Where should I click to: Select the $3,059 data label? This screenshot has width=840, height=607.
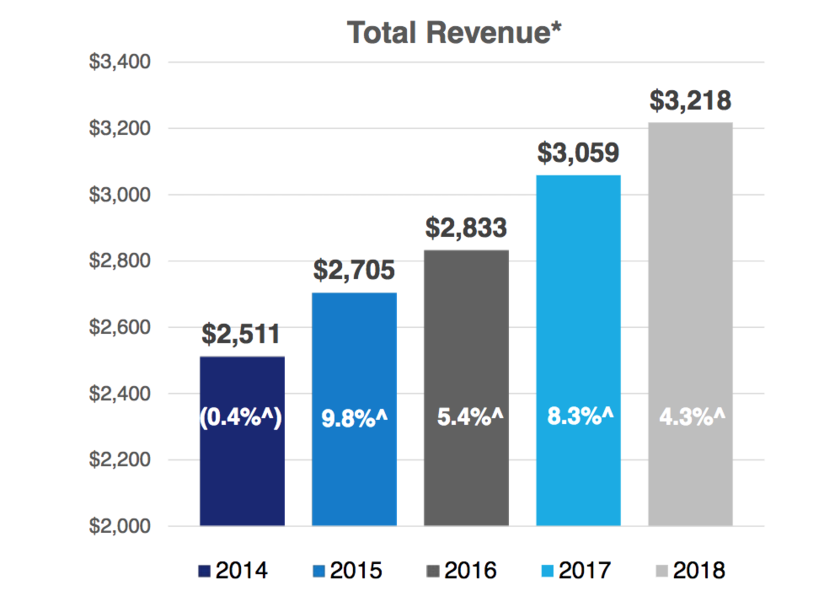[x=578, y=153]
